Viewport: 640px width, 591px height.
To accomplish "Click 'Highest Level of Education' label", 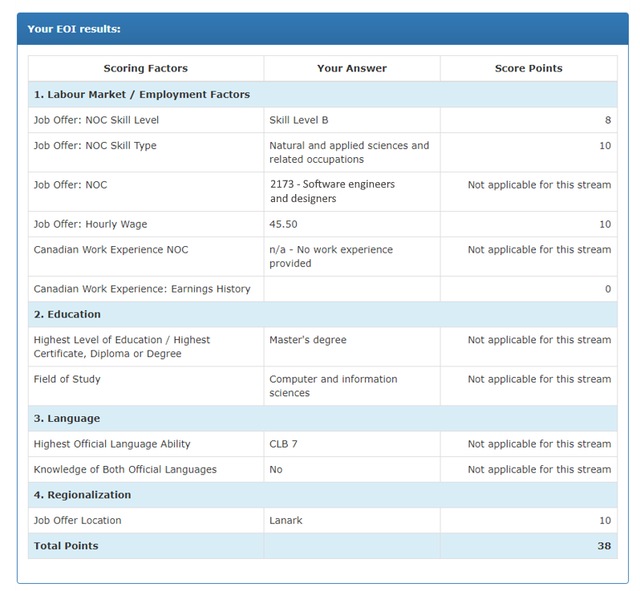I will (122, 347).
